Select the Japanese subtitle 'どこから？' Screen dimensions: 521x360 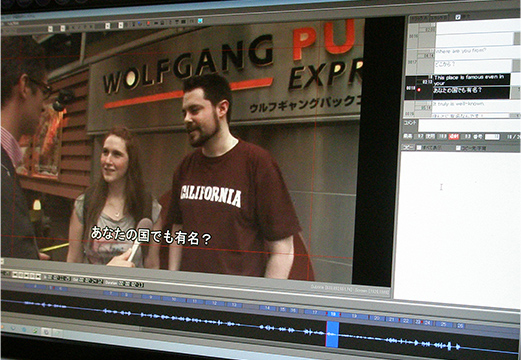(445, 64)
